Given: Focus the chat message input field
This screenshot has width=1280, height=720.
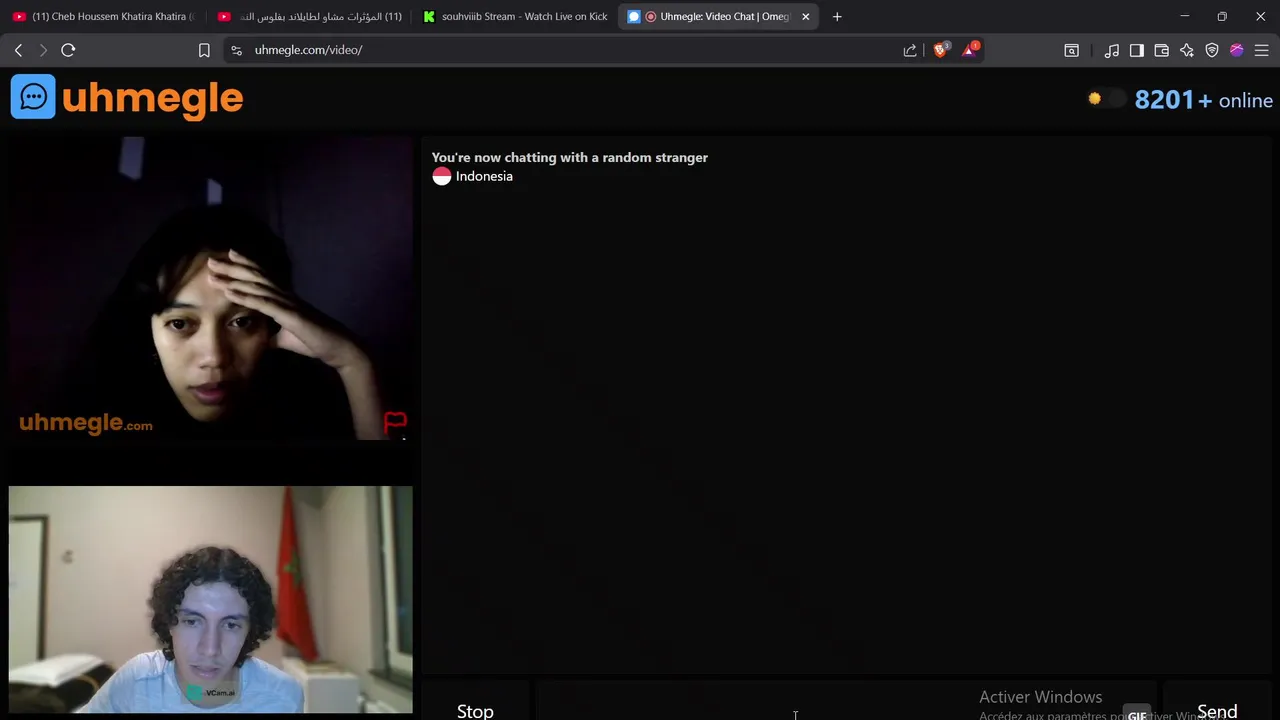Looking at the screenshot, I should pyautogui.click(x=845, y=704).
